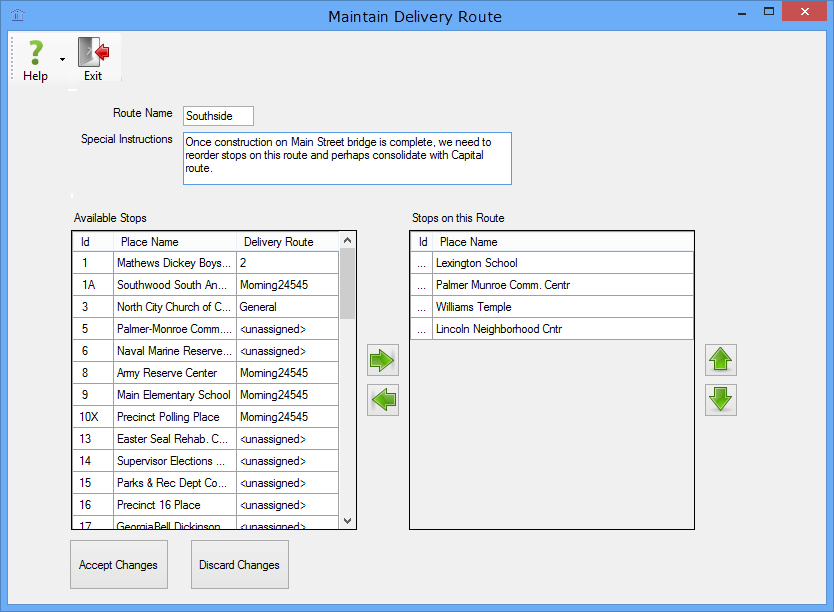Click inside Special Instructions text box
The image size is (834, 612).
click(x=347, y=158)
